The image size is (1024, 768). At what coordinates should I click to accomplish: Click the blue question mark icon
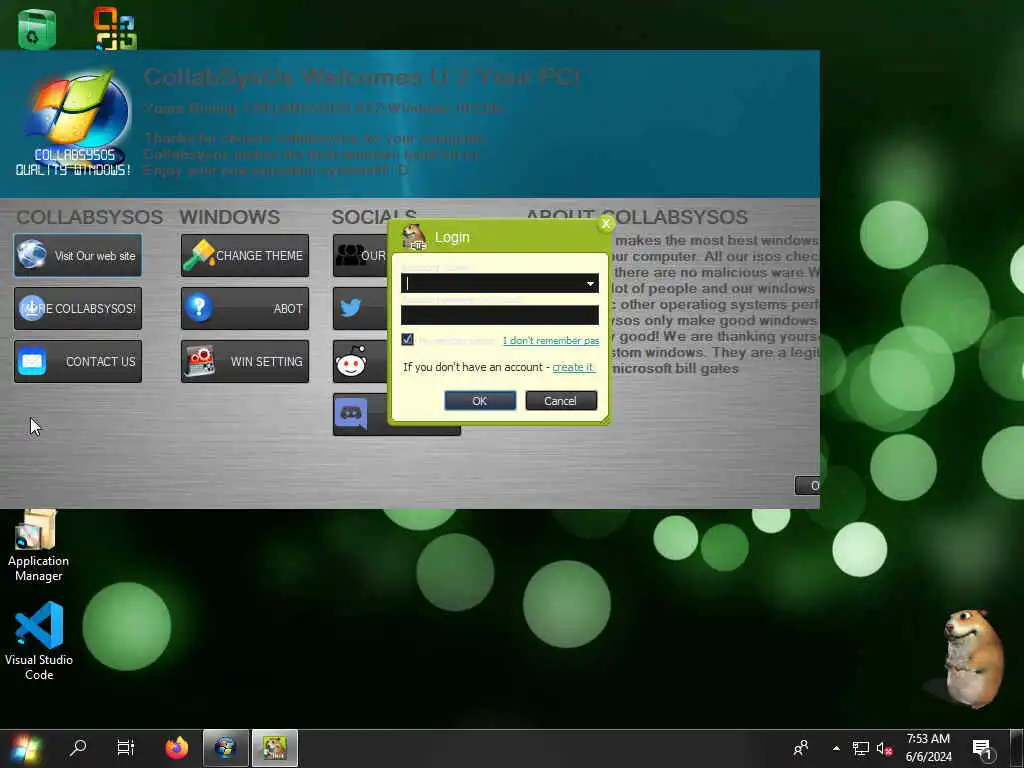pos(199,307)
